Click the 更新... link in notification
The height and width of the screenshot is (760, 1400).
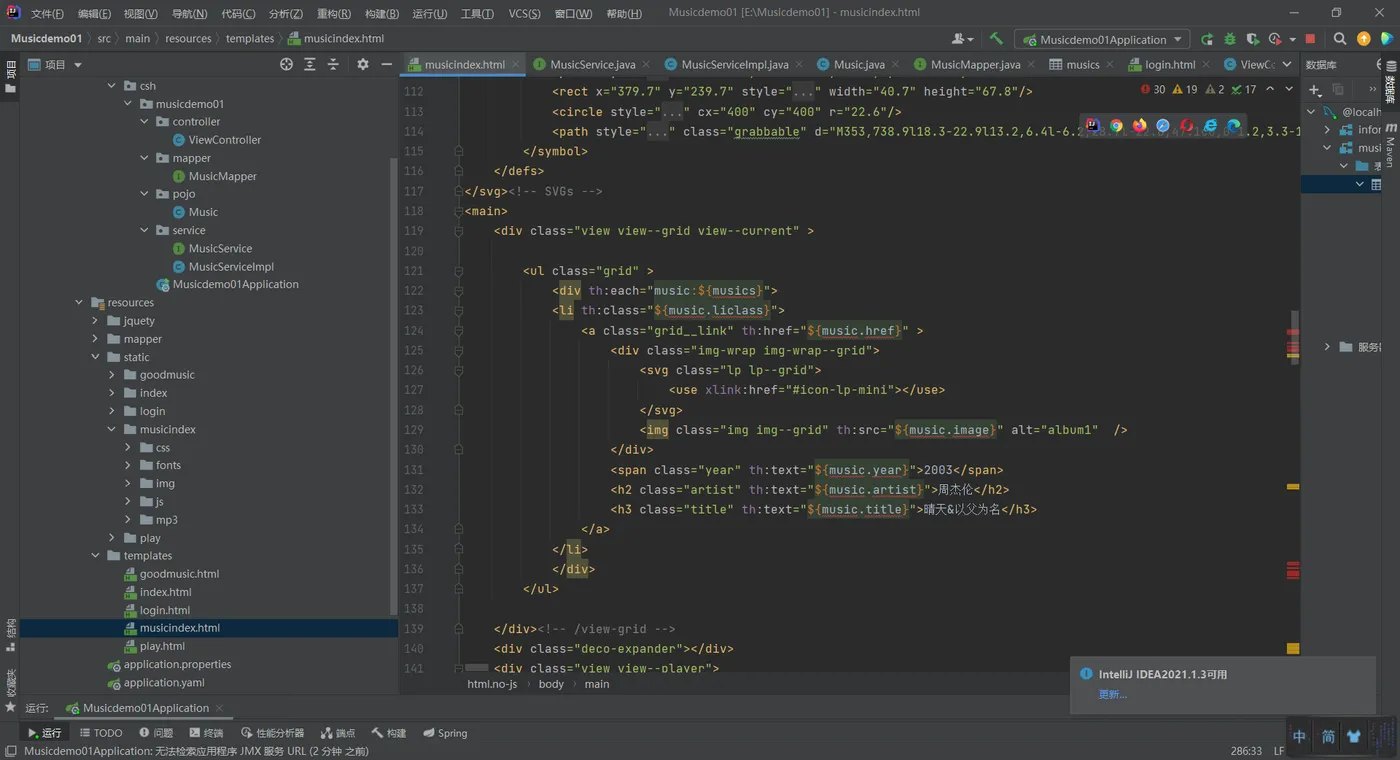coord(1112,694)
